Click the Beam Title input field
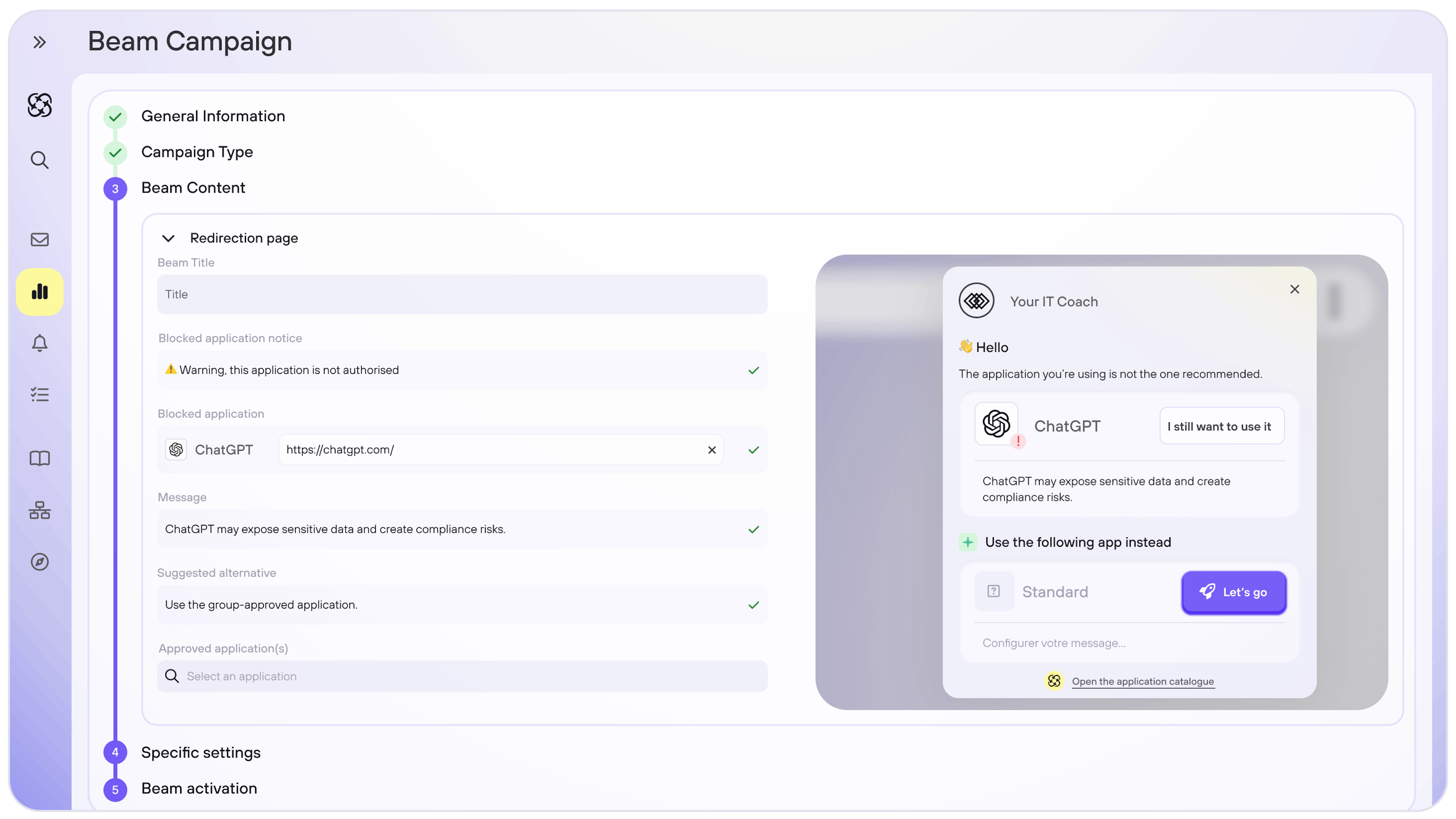Viewport: 1456px width, 819px height. pos(462,295)
